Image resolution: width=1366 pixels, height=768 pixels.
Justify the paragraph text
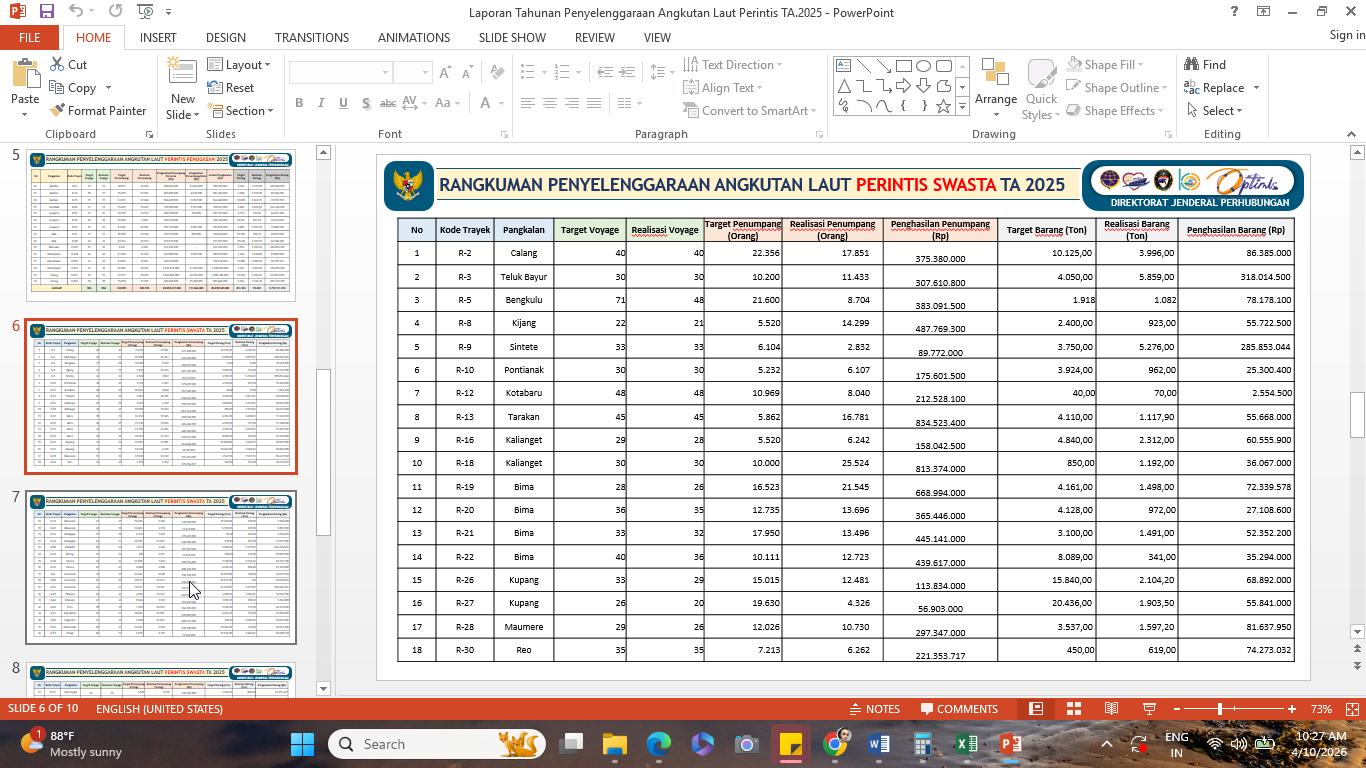pyautogui.click(x=594, y=103)
